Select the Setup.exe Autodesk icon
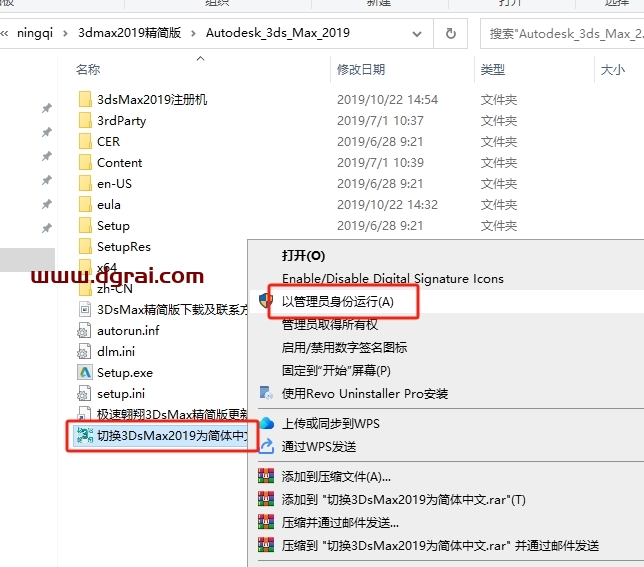The image size is (644, 567). [85, 372]
